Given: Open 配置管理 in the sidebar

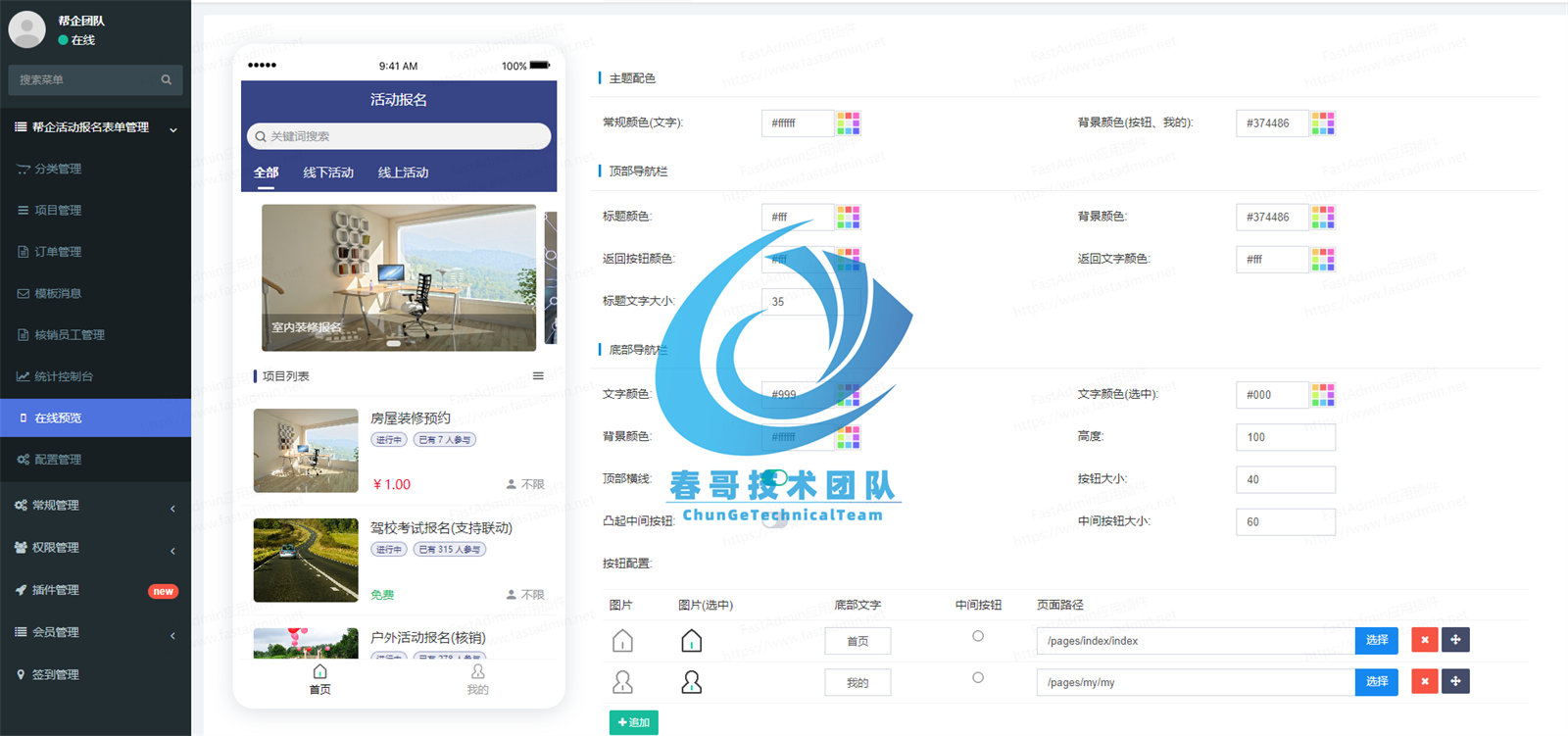Looking at the screenshot, I should (95, 460).
